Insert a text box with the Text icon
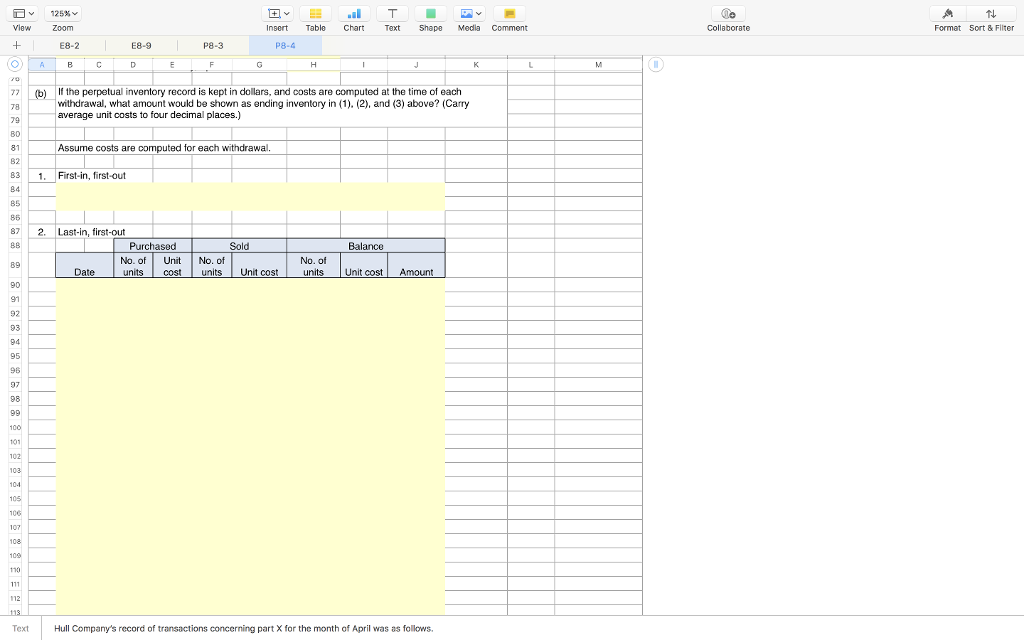The height and width of the screenshot is (640, 1024). coord(392,15)
